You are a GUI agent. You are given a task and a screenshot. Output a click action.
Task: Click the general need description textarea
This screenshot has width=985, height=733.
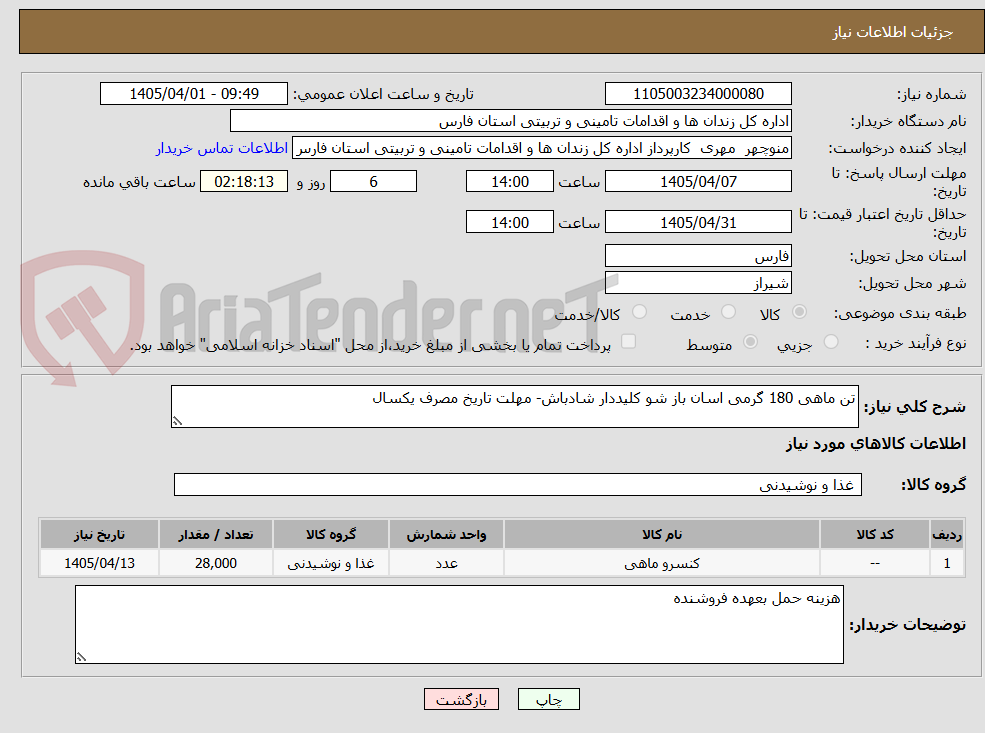click(x=514, y=406)
